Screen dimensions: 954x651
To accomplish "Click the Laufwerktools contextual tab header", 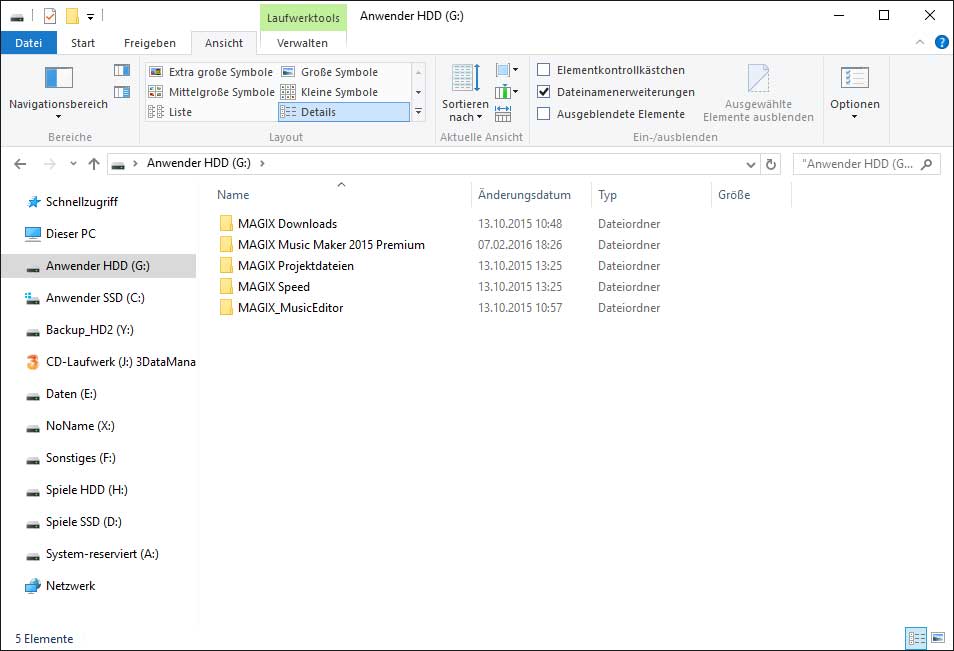I will (x=303, y=18).
